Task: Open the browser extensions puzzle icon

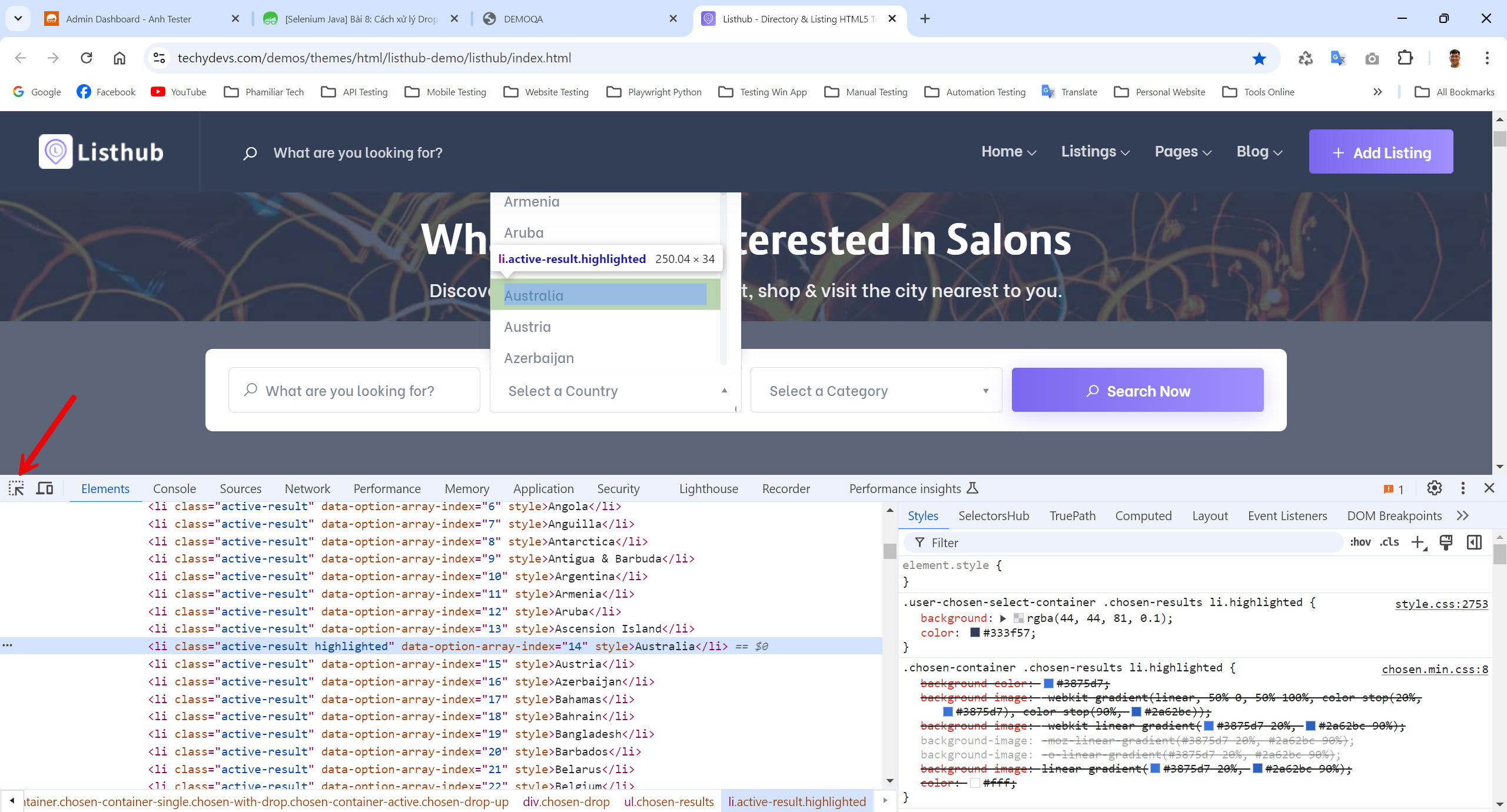Action: 1405,58
